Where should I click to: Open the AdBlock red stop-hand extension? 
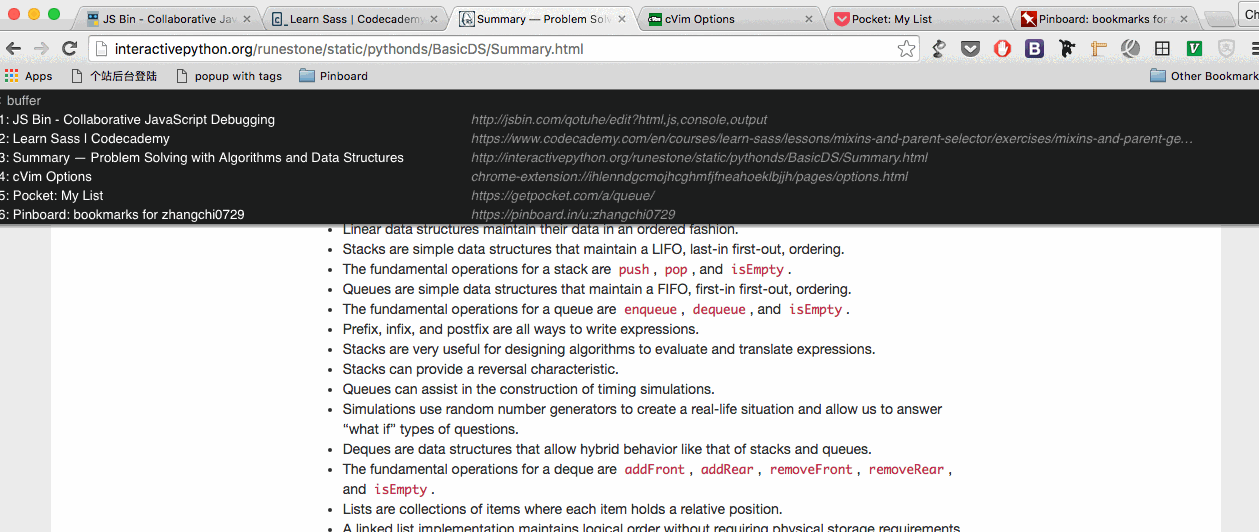click(1002, 49)
